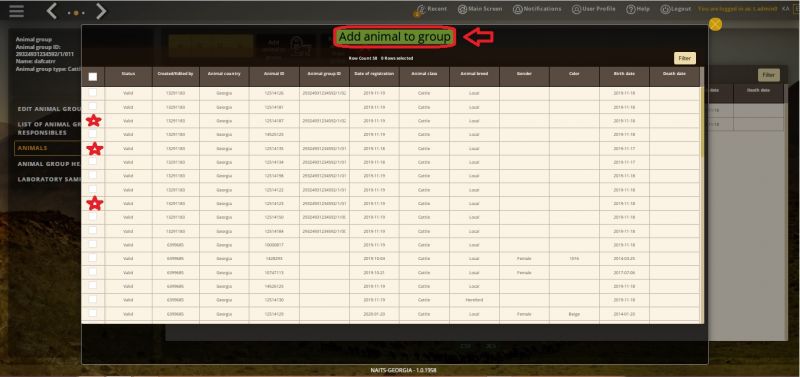Open the hamburger main menu
This screenshot has height=377, width=800.
(x=16, y=11)
